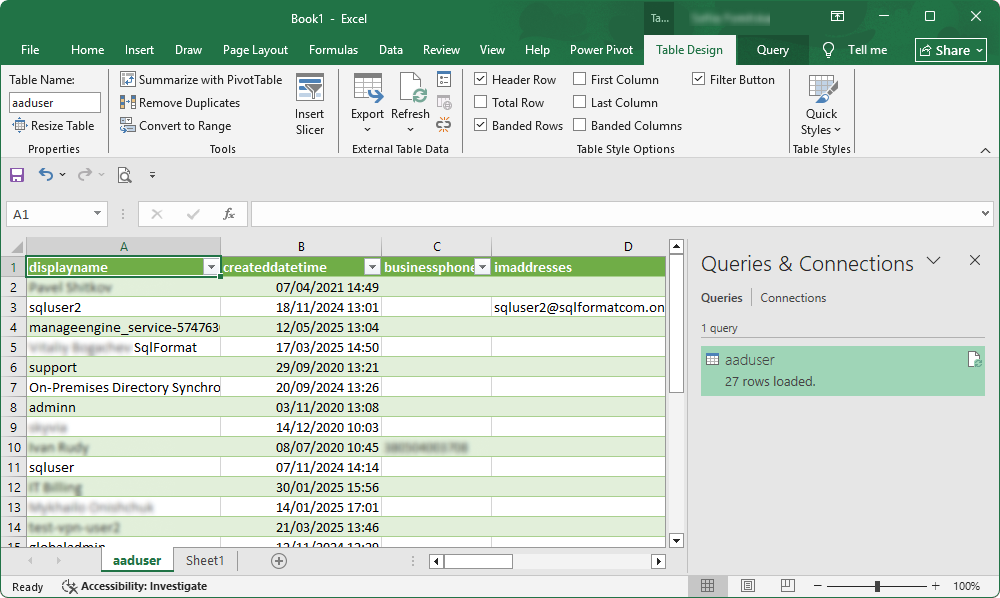The height and width of the screenshot is (598, 1000).
Task: Open Summarize with PivotTable
Action: click(201, 79)
